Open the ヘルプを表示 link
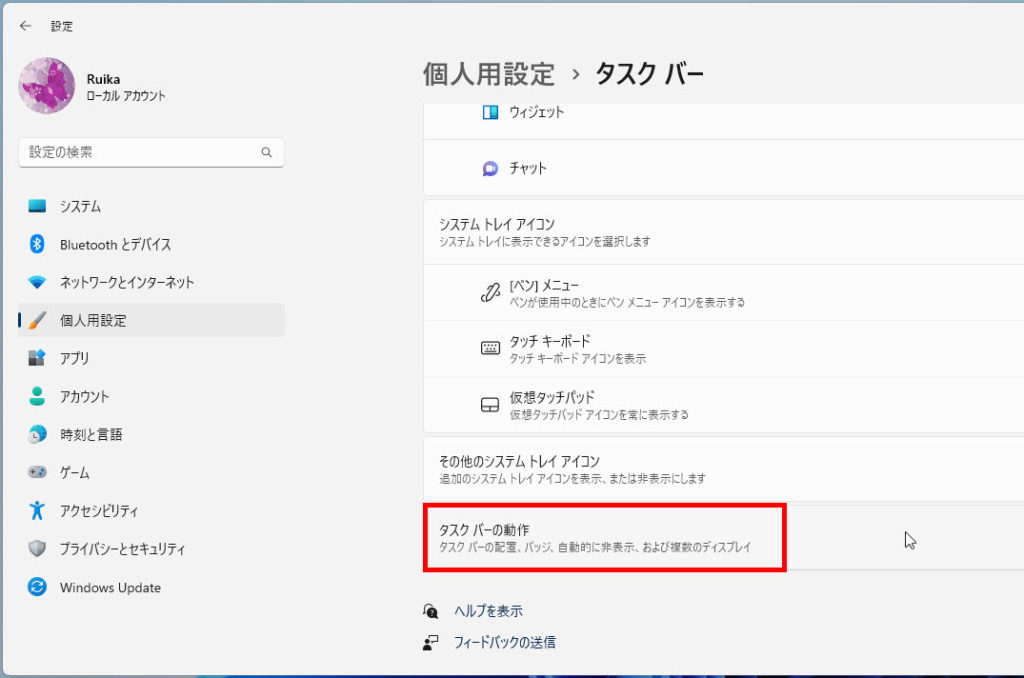Viewport: 1024px width, 678px height. (x=488, y=611)
